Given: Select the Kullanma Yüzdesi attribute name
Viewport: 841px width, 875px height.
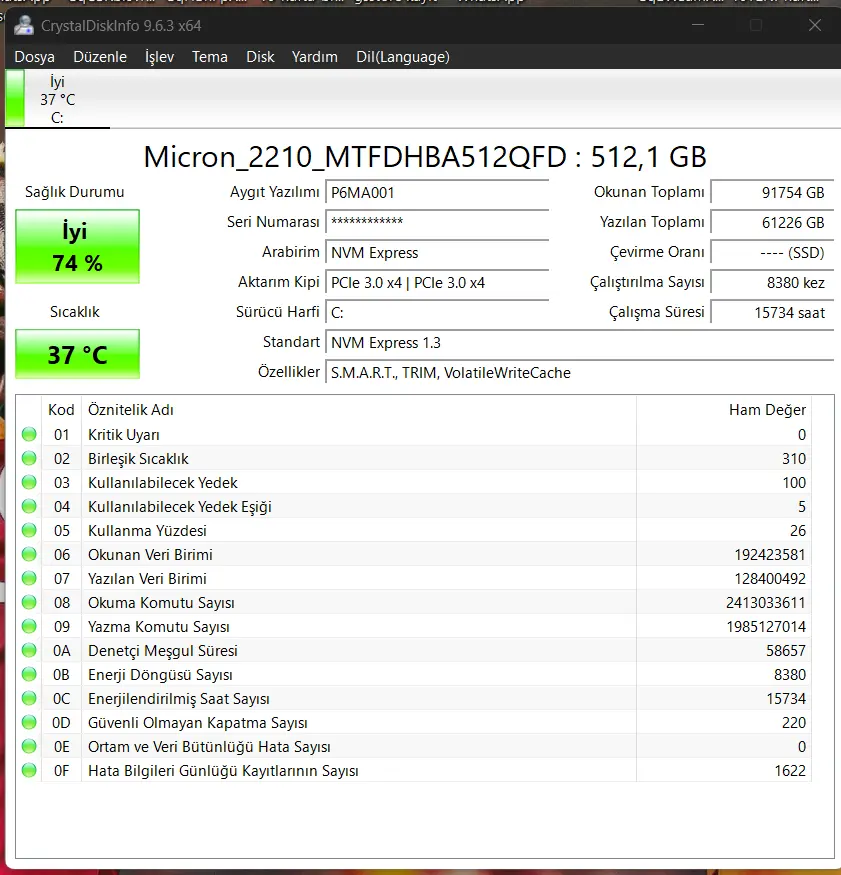Looking at the screenshot, I should [147, 531].
